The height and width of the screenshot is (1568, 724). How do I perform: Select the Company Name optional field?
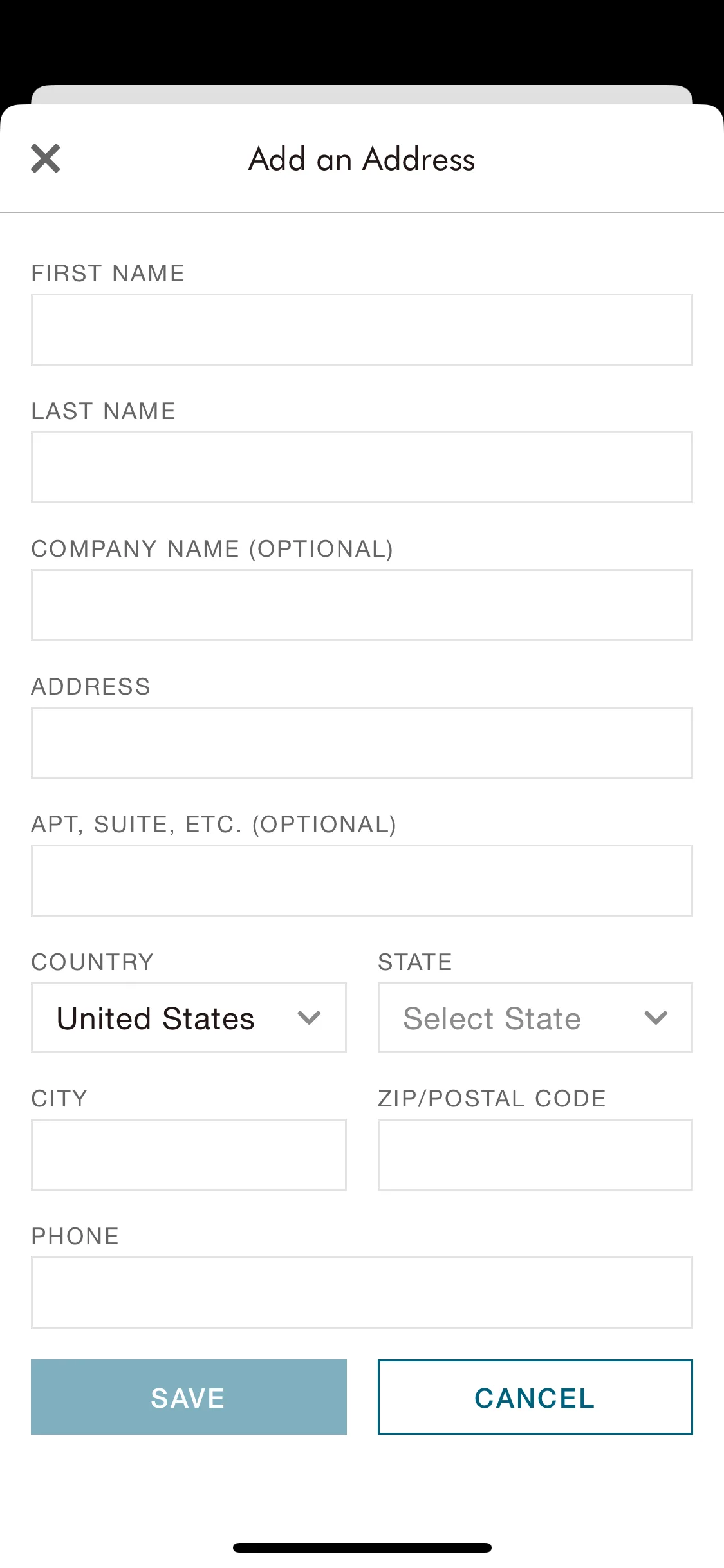[362, 605]
